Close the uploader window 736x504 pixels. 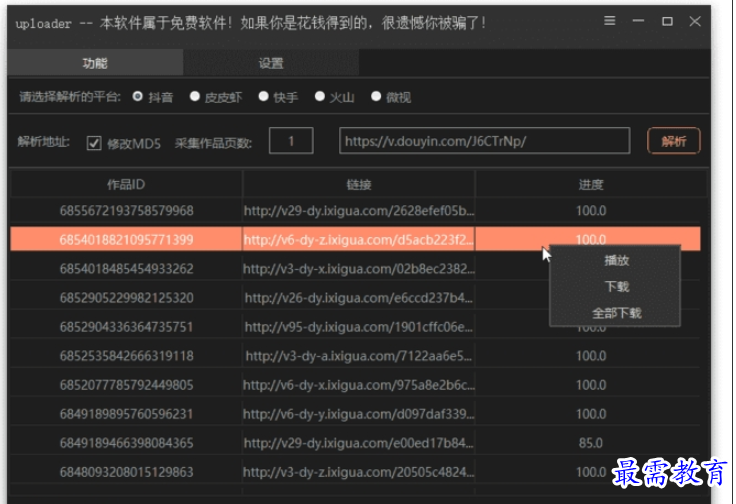695,21
